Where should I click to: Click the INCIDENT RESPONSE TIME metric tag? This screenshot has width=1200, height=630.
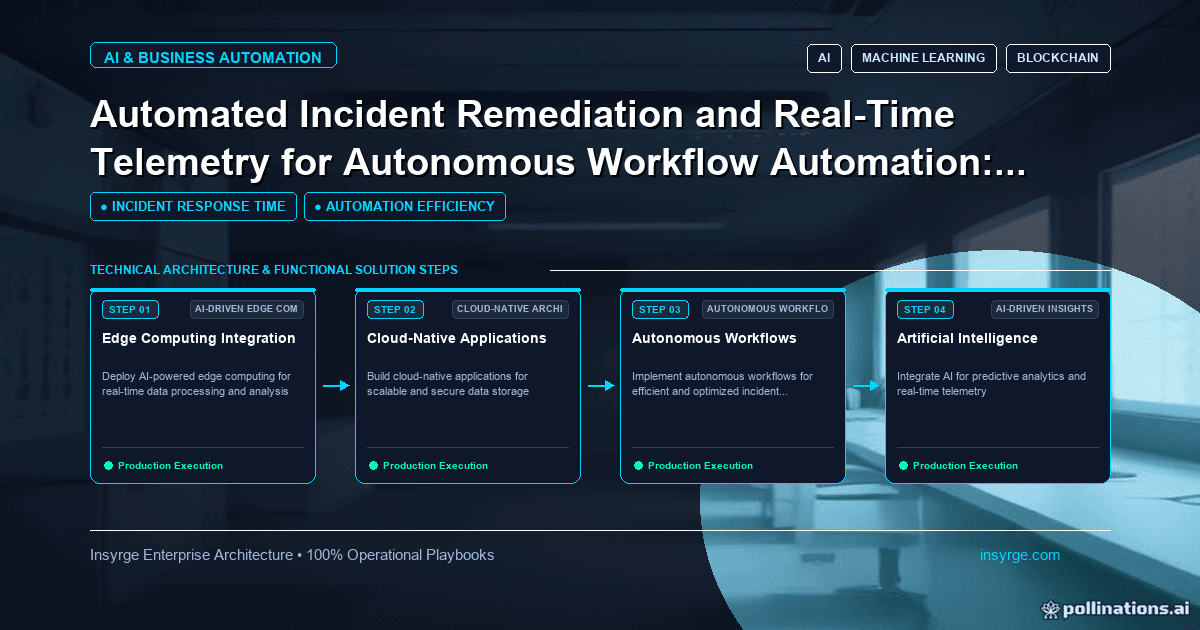193,206
